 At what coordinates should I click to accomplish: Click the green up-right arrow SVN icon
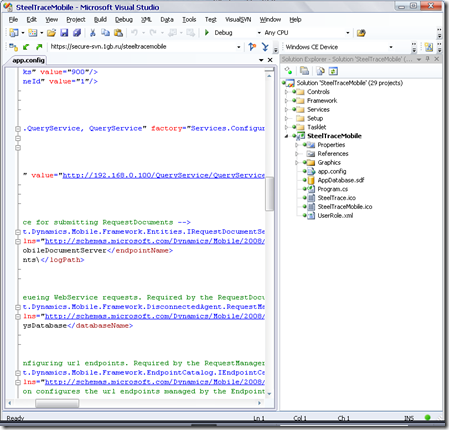tap(39, 47)
